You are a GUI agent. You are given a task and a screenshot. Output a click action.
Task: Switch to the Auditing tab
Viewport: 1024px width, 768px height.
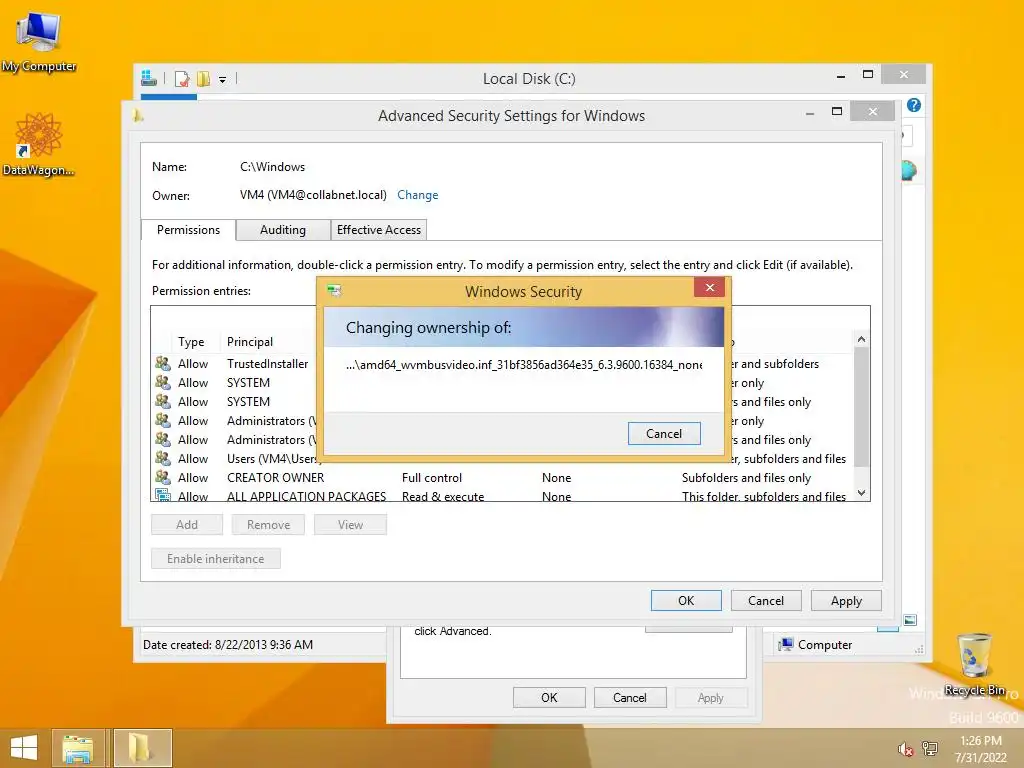coord(283,230)
